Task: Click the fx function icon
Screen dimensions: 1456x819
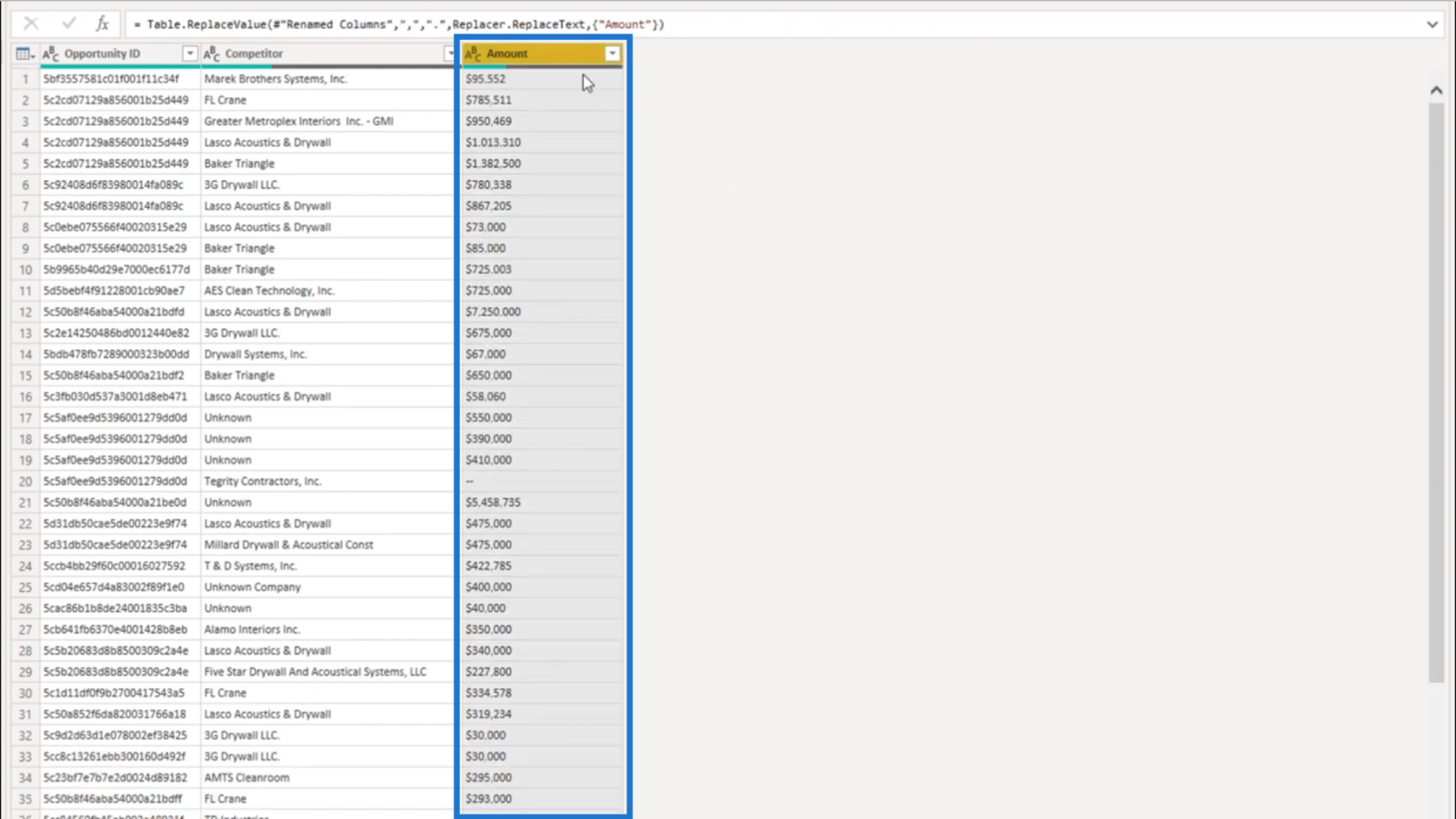Action: [102, 24]
